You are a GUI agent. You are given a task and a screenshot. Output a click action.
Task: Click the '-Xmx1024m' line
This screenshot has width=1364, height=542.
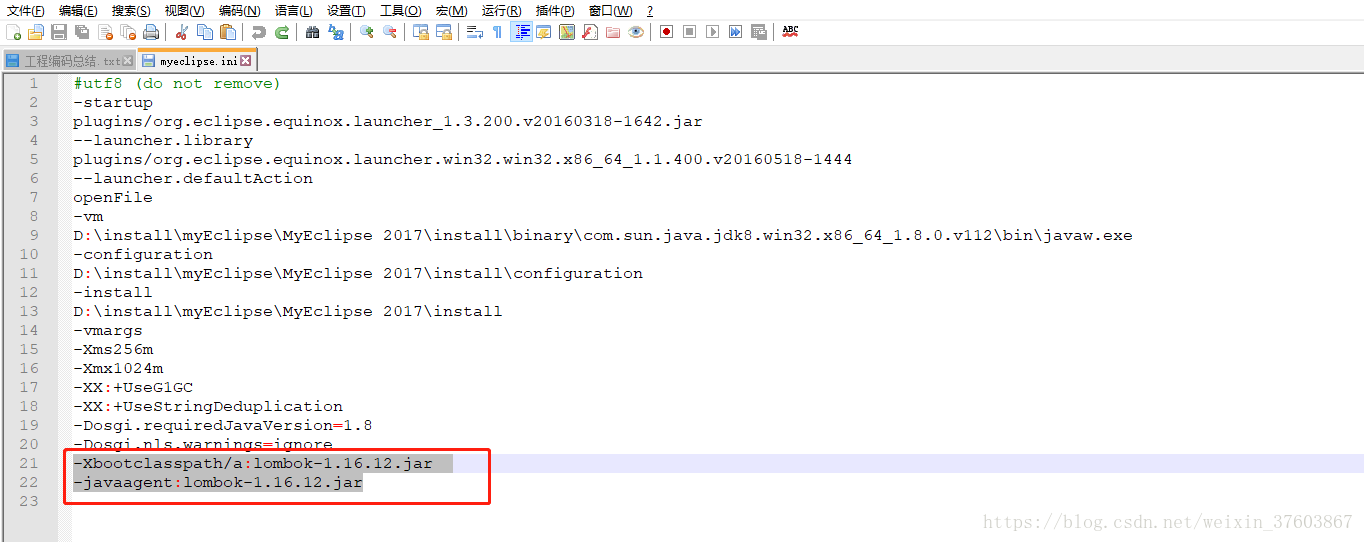point(118,369)
